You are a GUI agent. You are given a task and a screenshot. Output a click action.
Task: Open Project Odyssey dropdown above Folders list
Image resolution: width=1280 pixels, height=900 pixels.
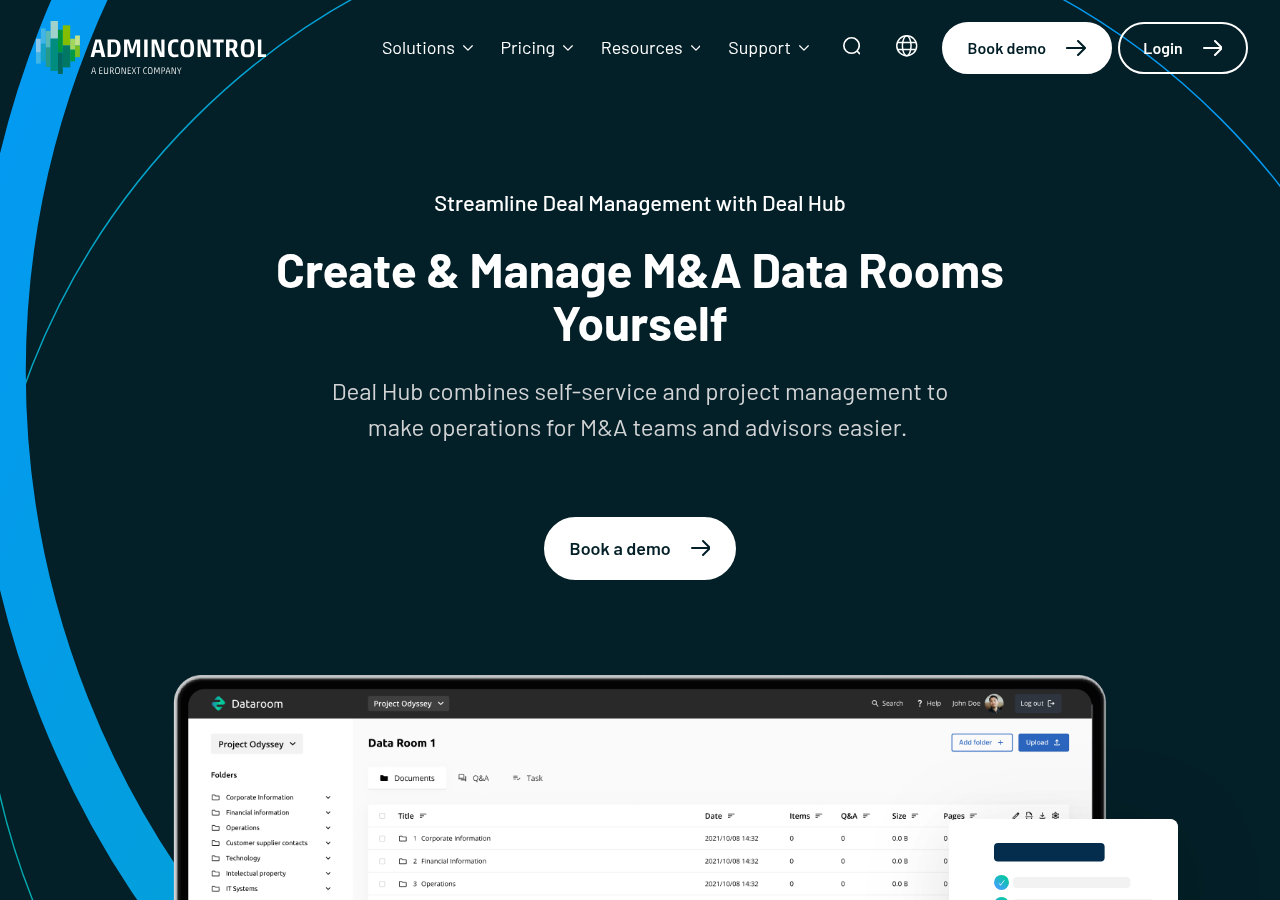tap(257, 744)
